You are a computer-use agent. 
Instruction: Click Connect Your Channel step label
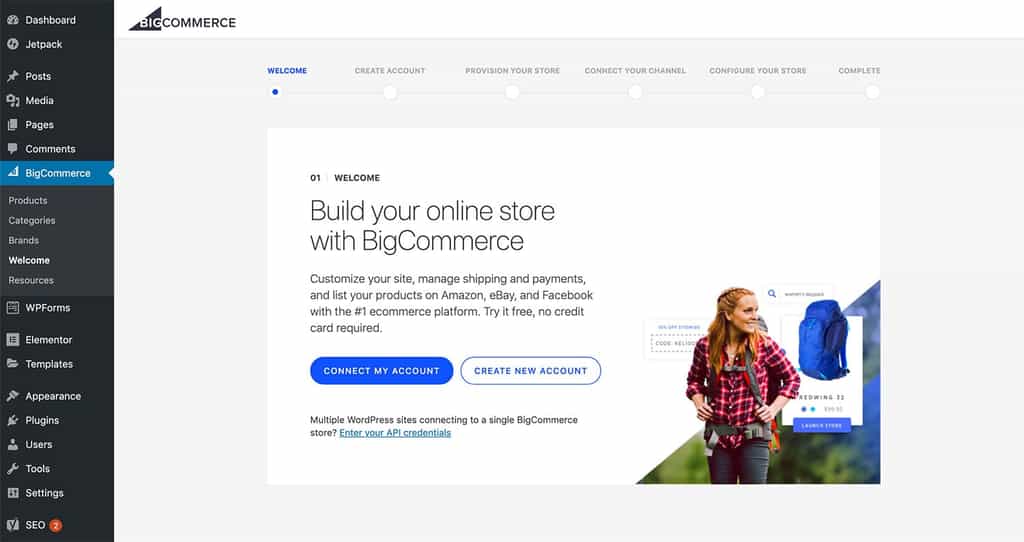click(635, 71)
